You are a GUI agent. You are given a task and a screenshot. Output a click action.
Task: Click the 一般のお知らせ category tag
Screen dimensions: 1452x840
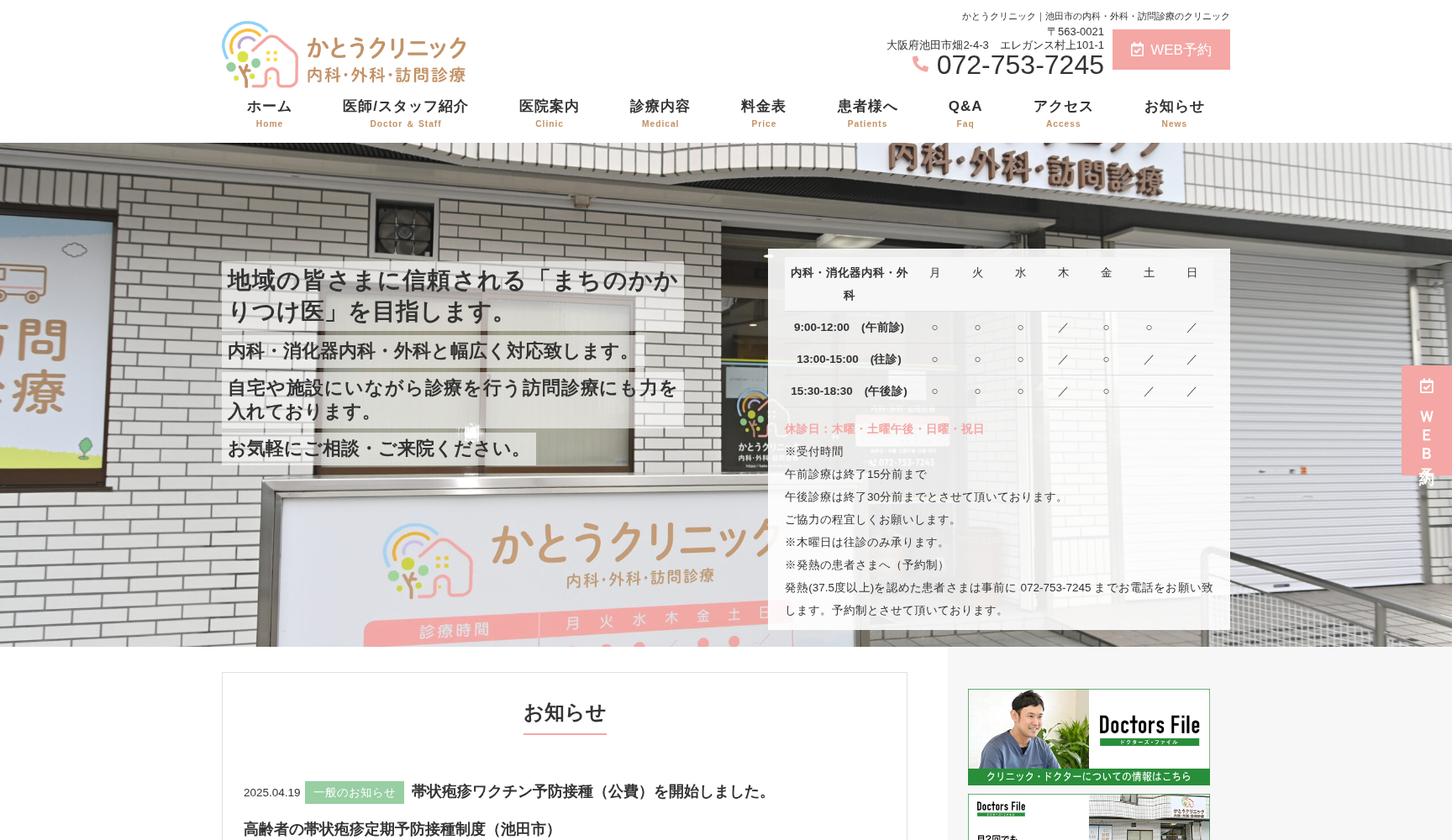click(x=355, y=791)
